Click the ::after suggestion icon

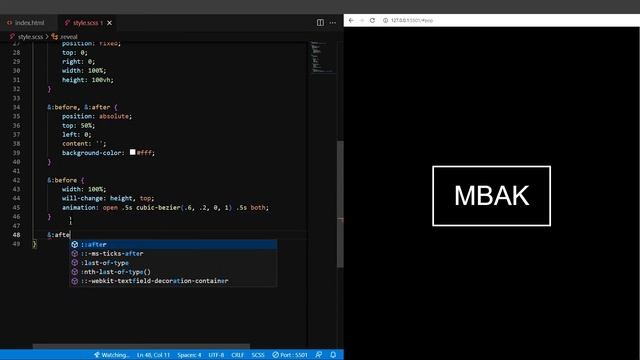pos(75,244)
